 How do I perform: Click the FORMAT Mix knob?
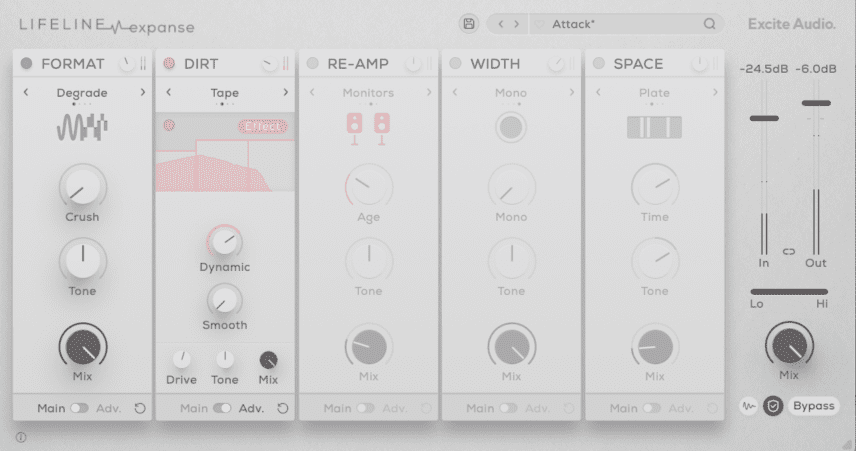coord(82,347)
